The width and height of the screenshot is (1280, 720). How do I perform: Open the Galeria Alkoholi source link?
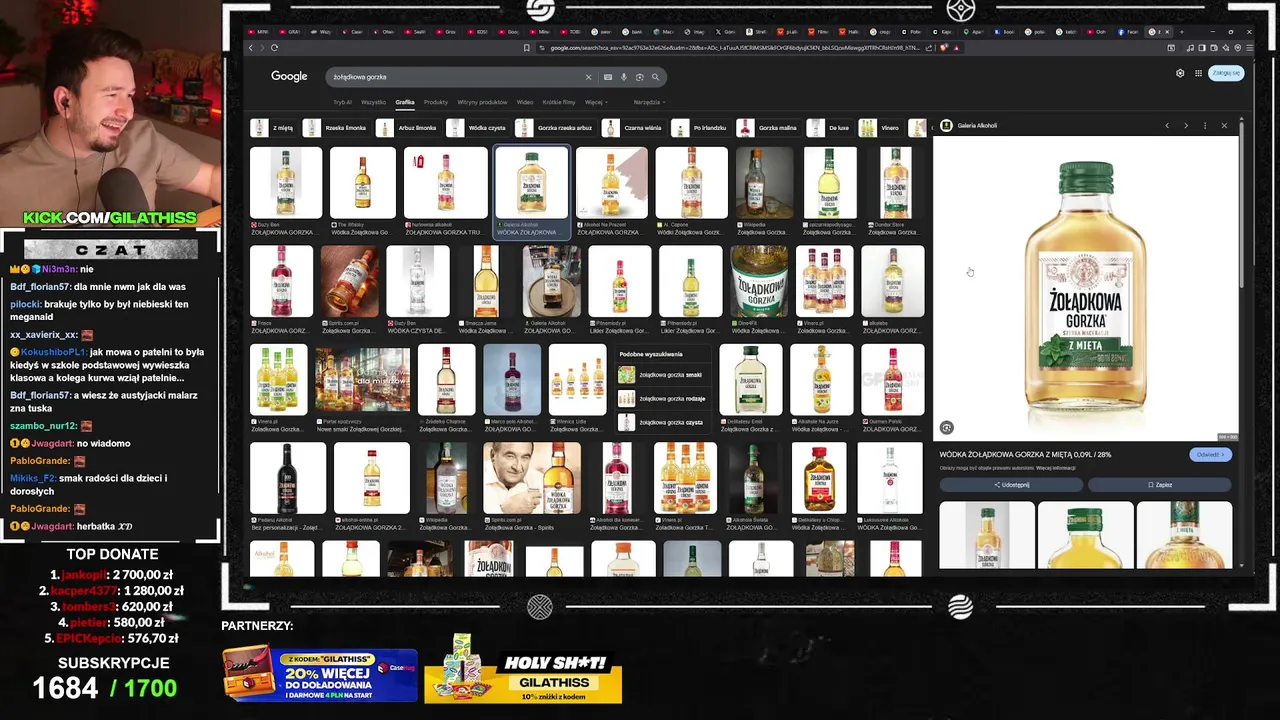(977, 126)
